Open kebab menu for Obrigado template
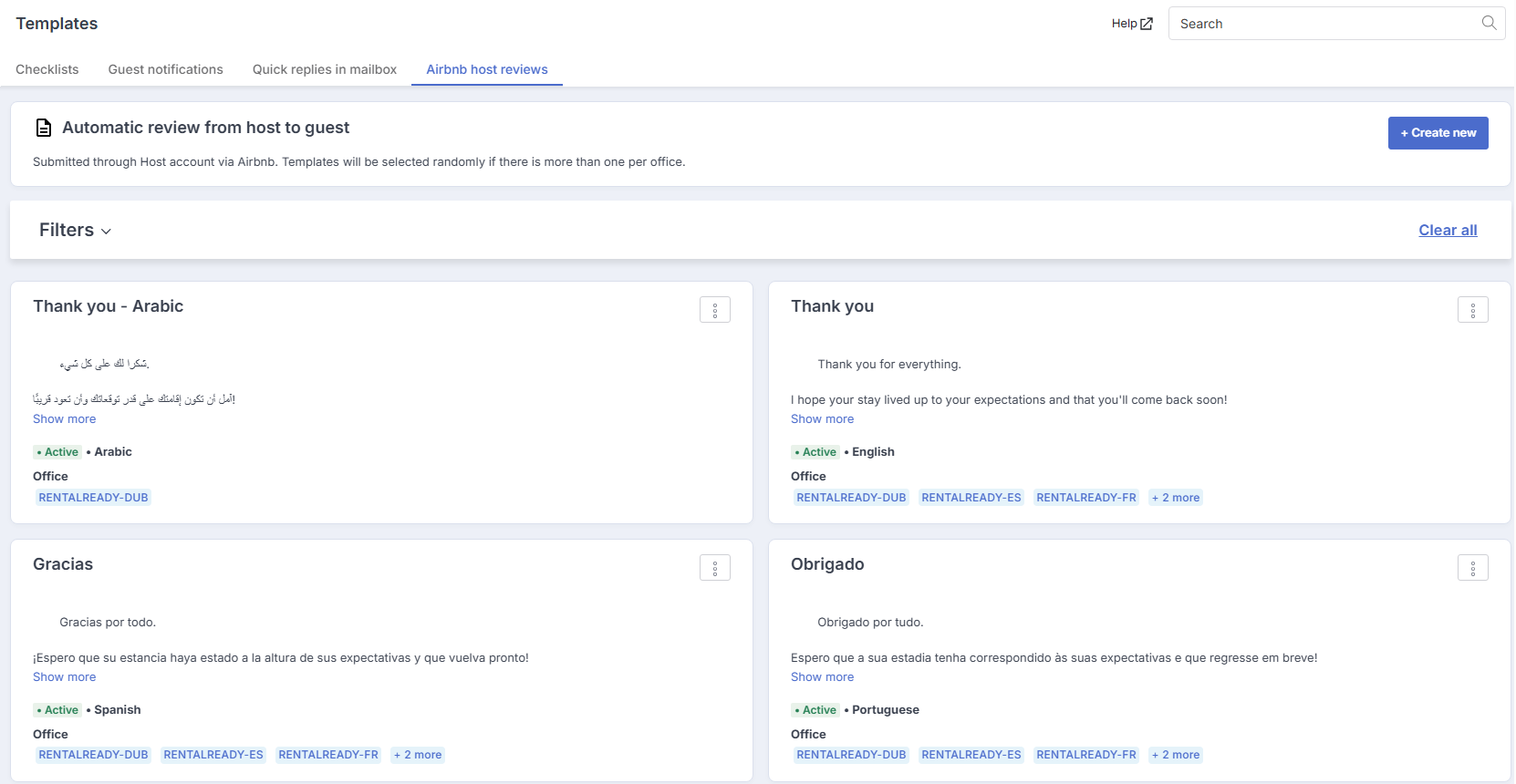 (1472, 568)
